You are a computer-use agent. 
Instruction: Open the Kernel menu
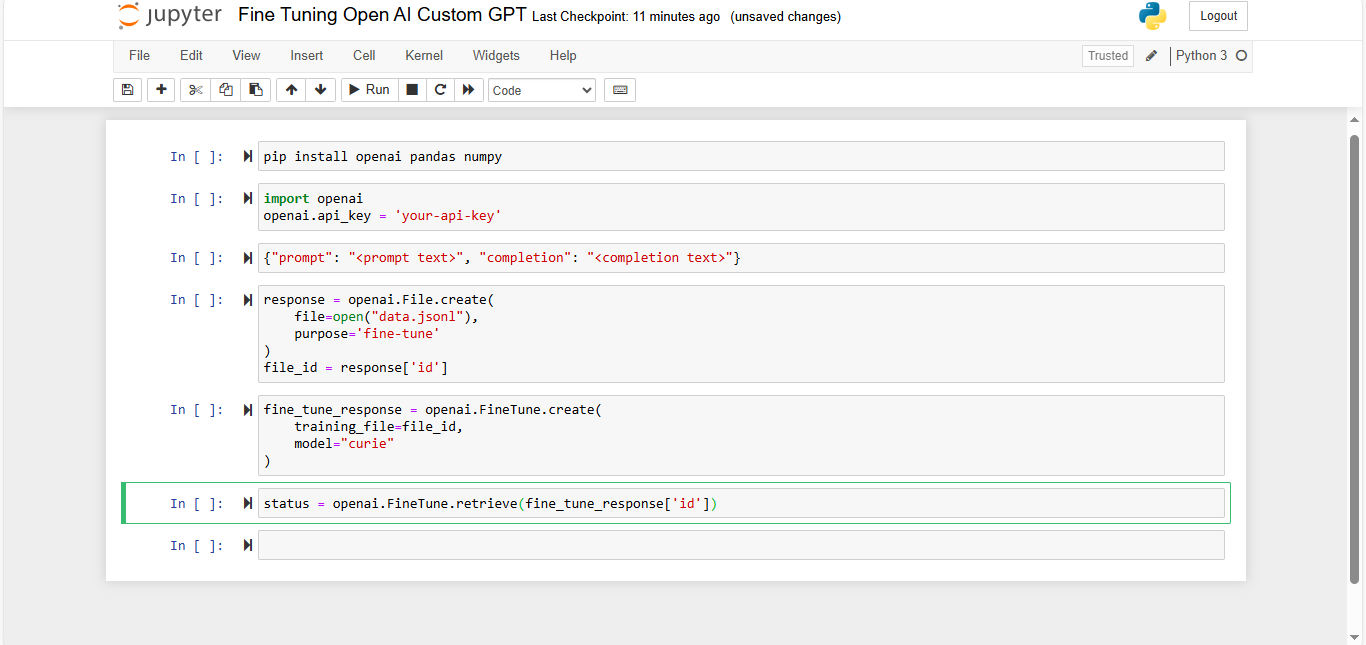423,55
